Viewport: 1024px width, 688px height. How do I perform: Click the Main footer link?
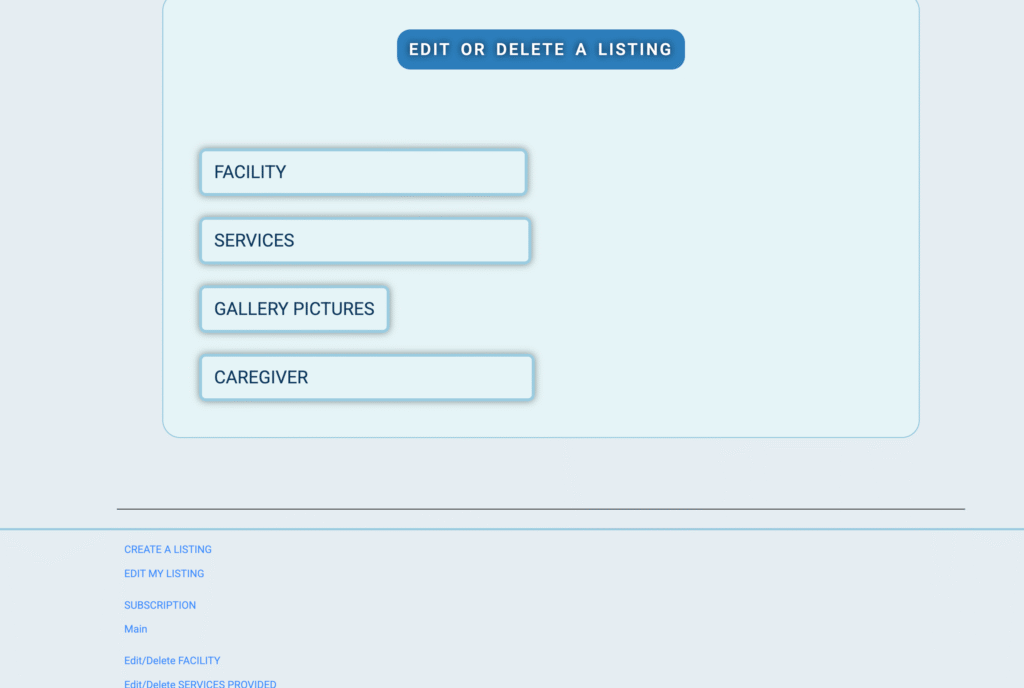pos(136,629)
